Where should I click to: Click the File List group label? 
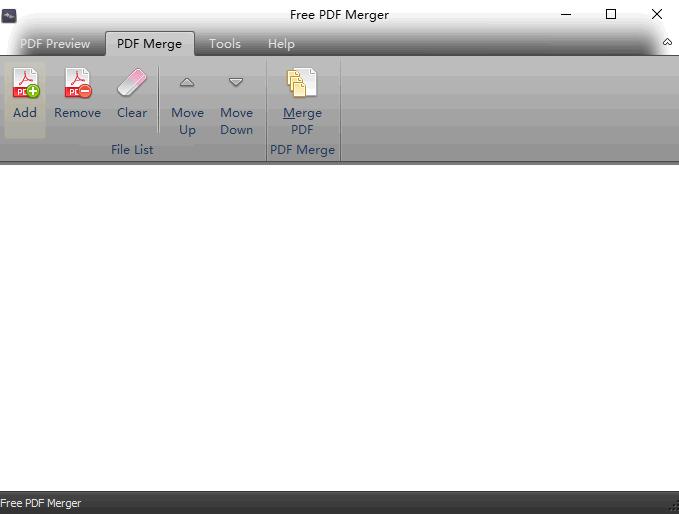[x=132, y=150]
